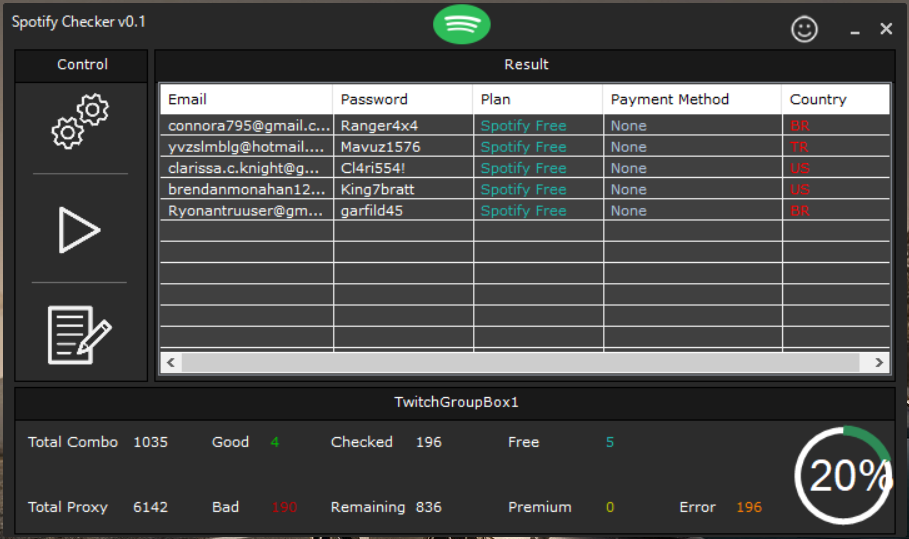Click the Remaining label
Image resolution: width=909 pixels, height=539 pixels.
368,507
